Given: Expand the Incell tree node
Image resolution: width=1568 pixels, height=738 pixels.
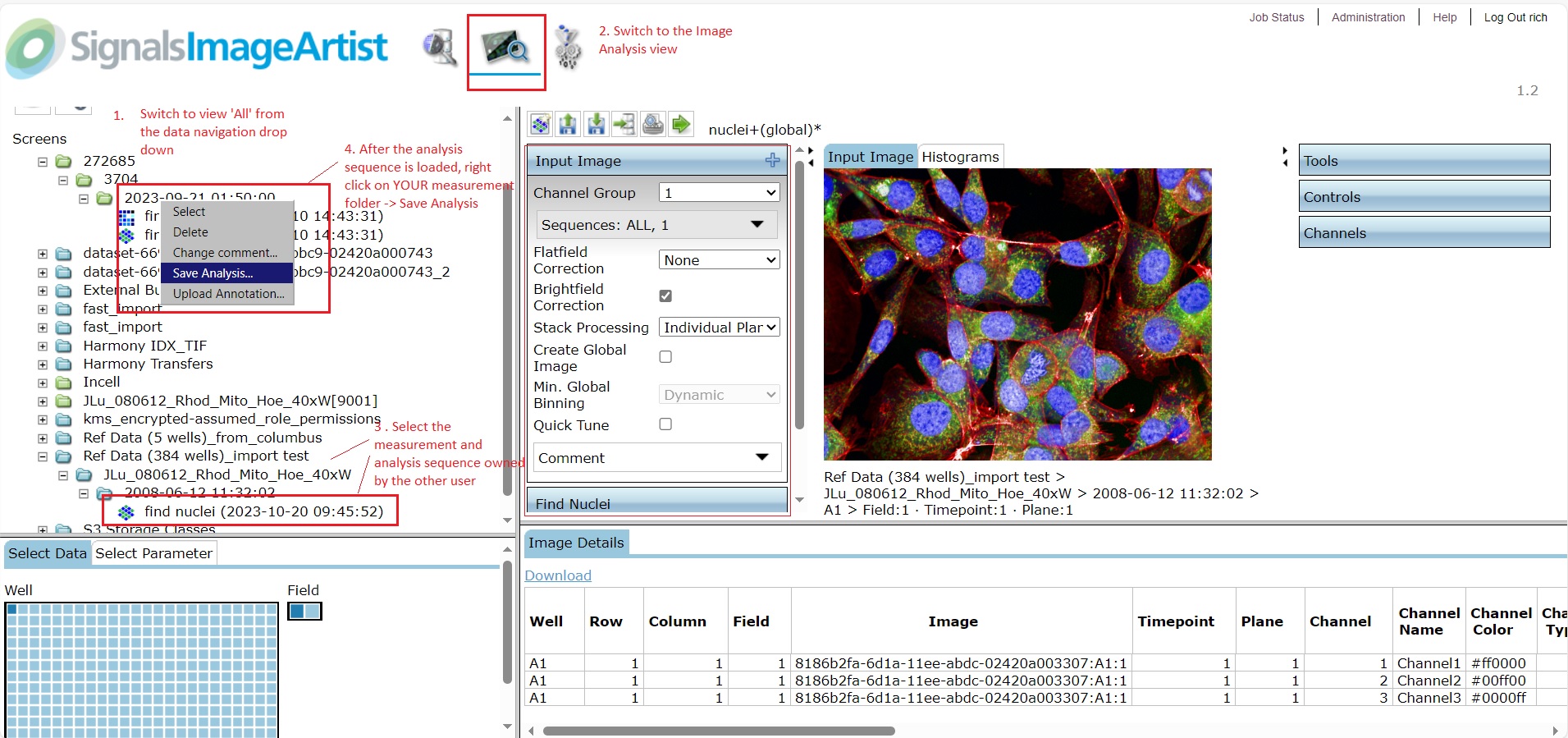Looking at the screenshot, I should (x=43, y=383).
